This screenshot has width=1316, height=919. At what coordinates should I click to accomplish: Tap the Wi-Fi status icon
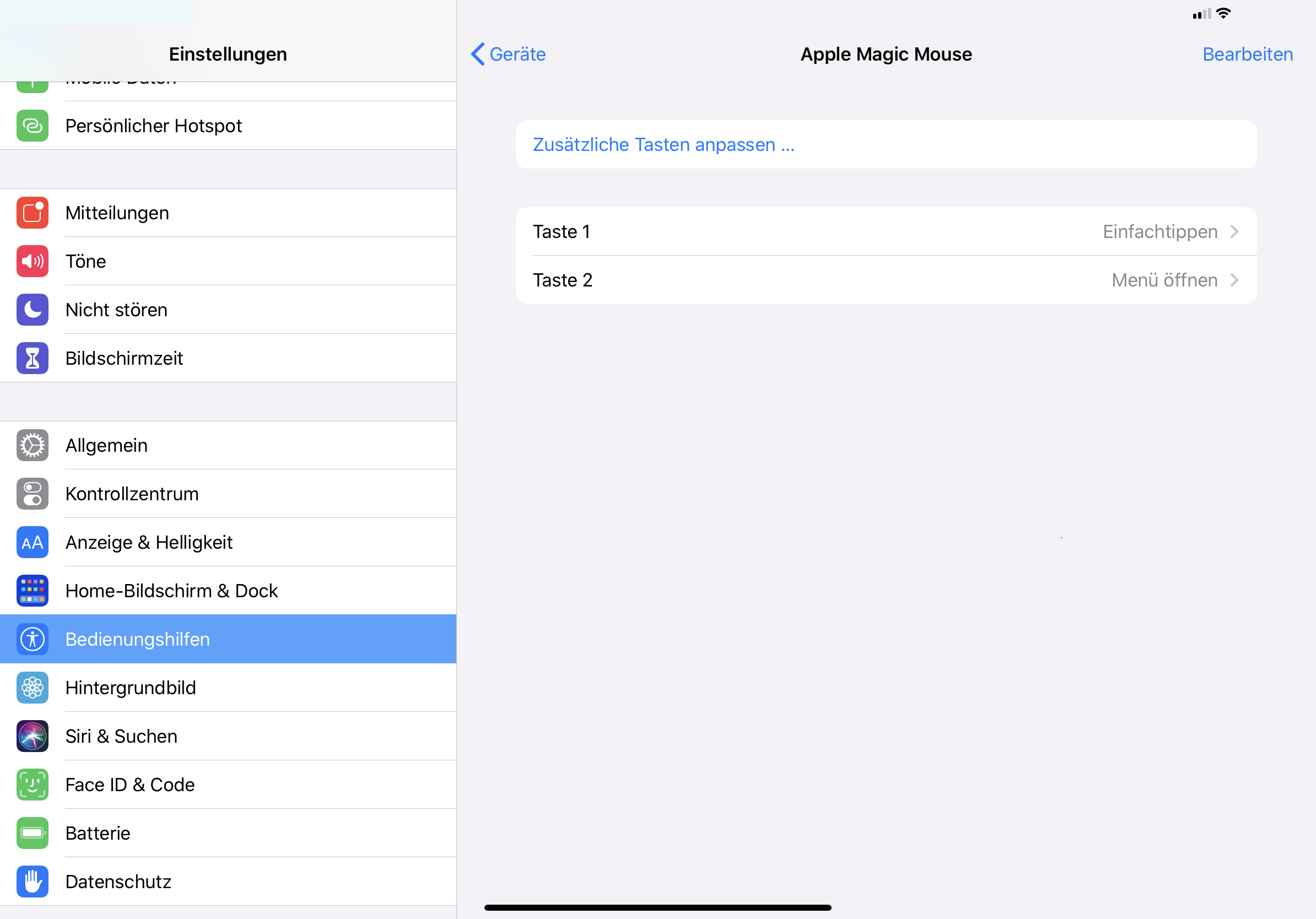1226,13
